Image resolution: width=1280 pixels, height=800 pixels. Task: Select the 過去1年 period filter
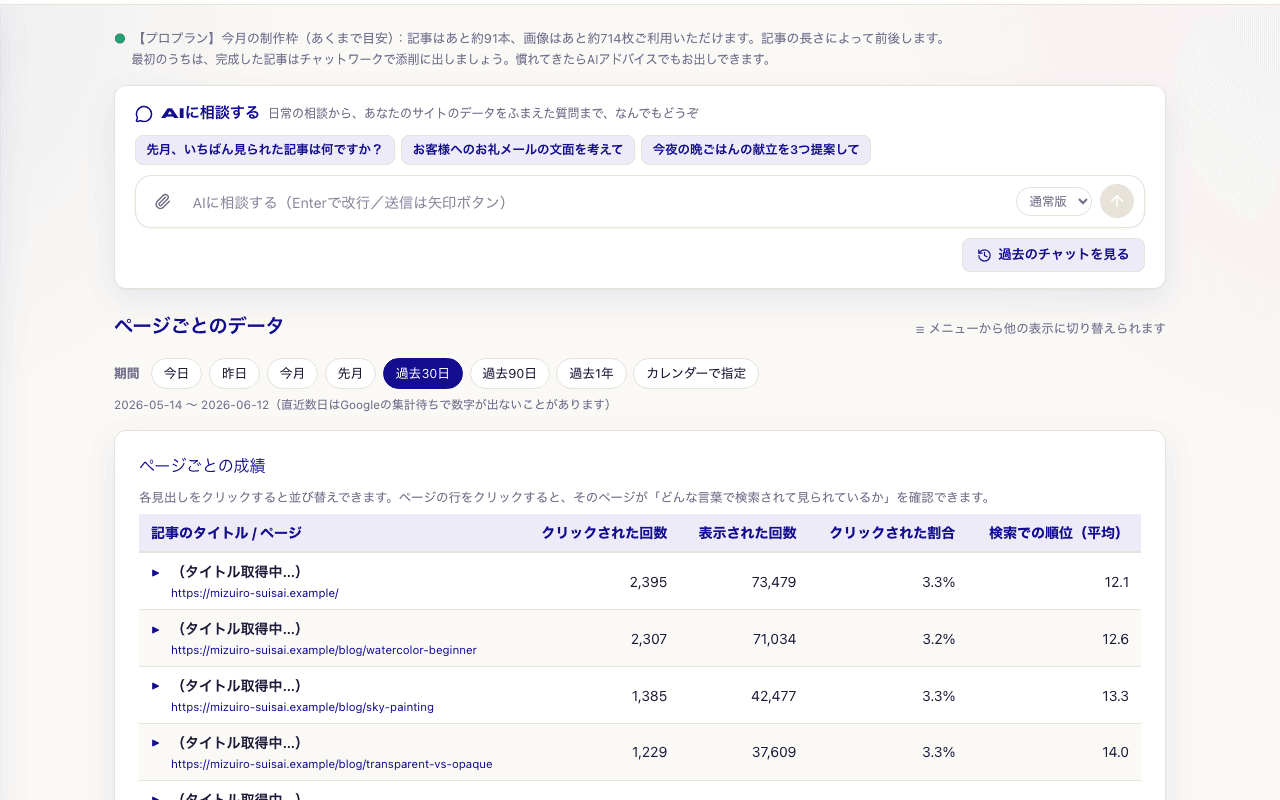pos(591,373)
